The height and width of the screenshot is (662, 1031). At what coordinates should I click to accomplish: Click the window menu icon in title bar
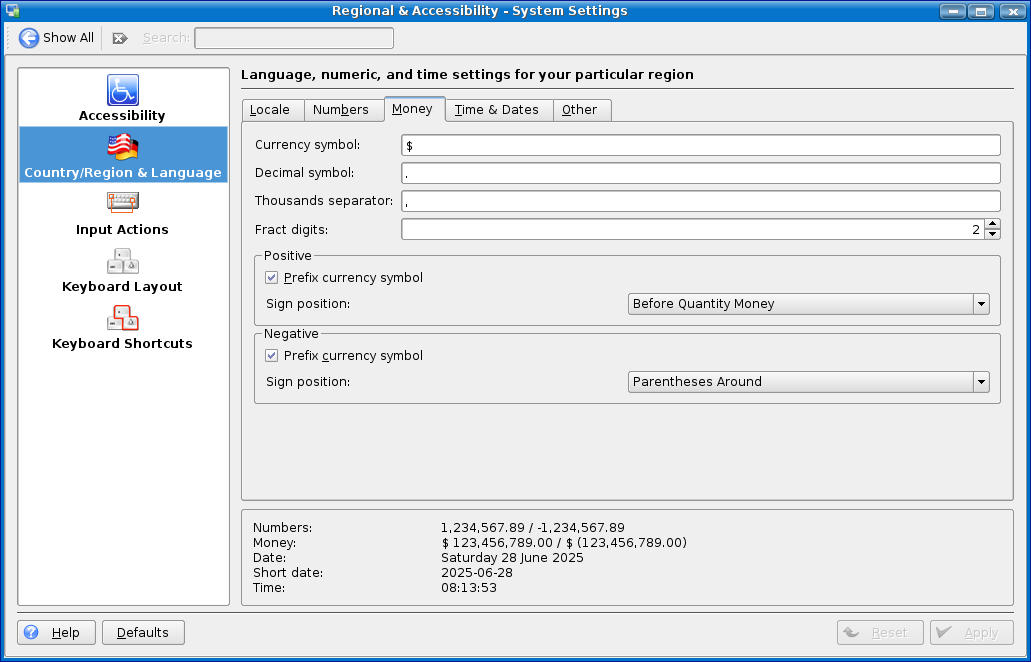(x=12, y=11)
